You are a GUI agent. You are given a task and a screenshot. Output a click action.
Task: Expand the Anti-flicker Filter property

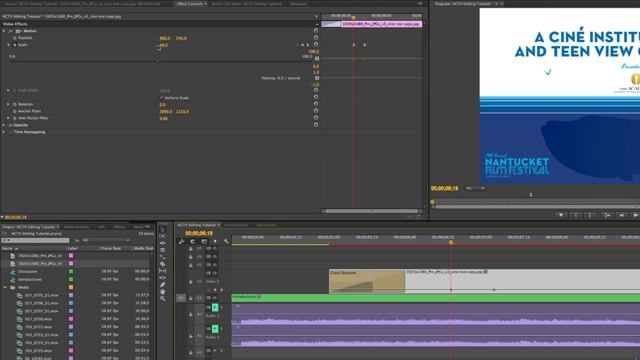(x=8, y=118)
